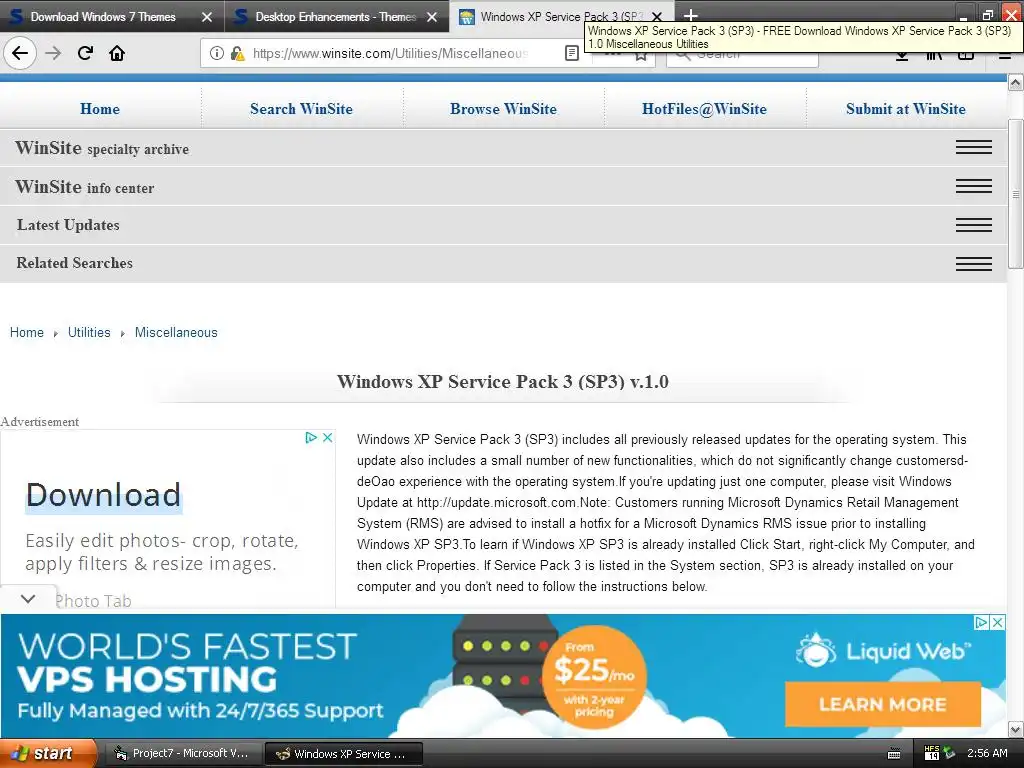Open a new tab with the plus icon
Screen dimensions: 1024x768
(x=690, y=14)
